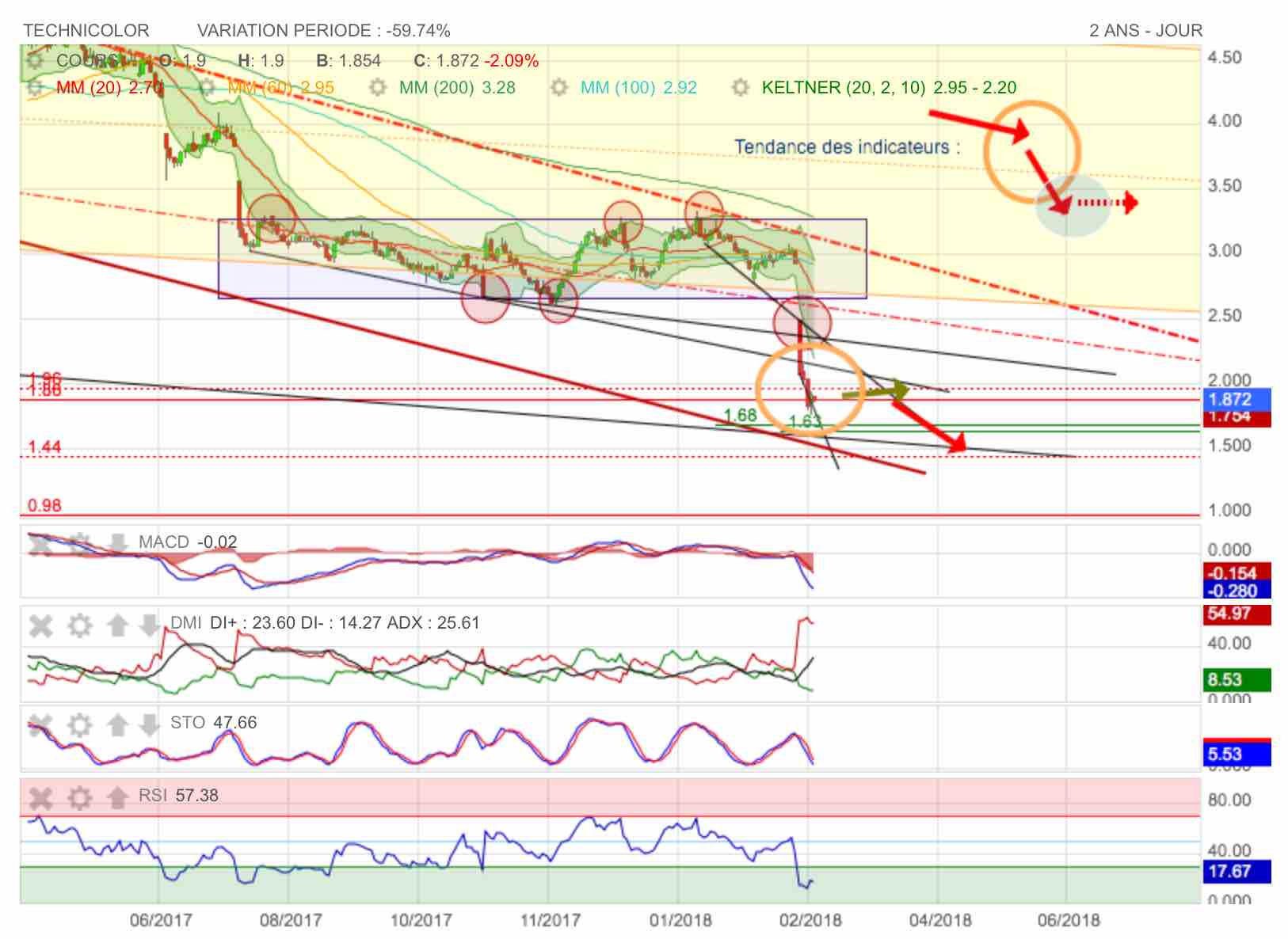The image size is (1288, 939).
Task: Open the RSI indicator settings gear
Action: point(79,797)
